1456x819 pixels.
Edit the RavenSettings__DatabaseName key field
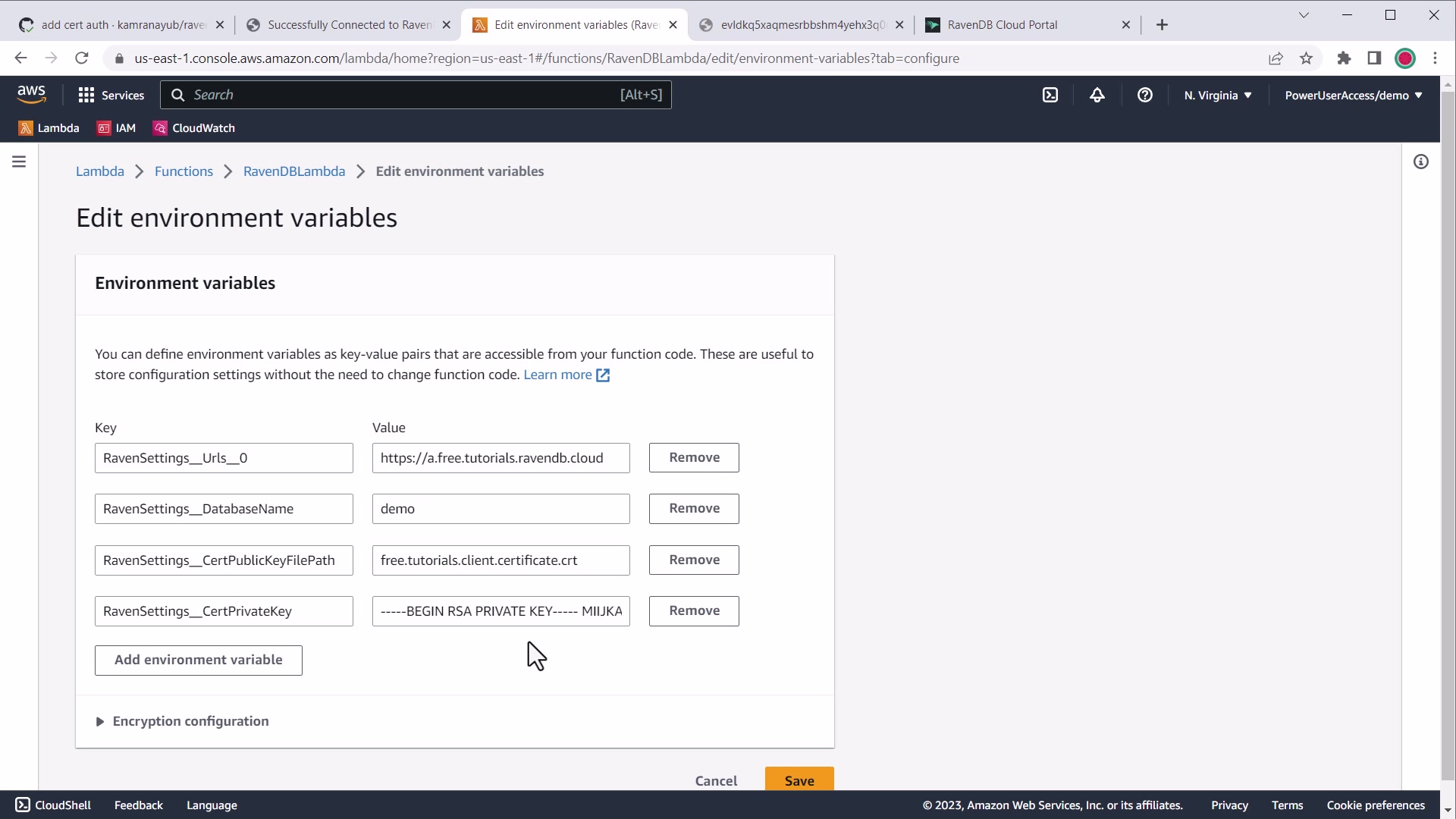224,509
